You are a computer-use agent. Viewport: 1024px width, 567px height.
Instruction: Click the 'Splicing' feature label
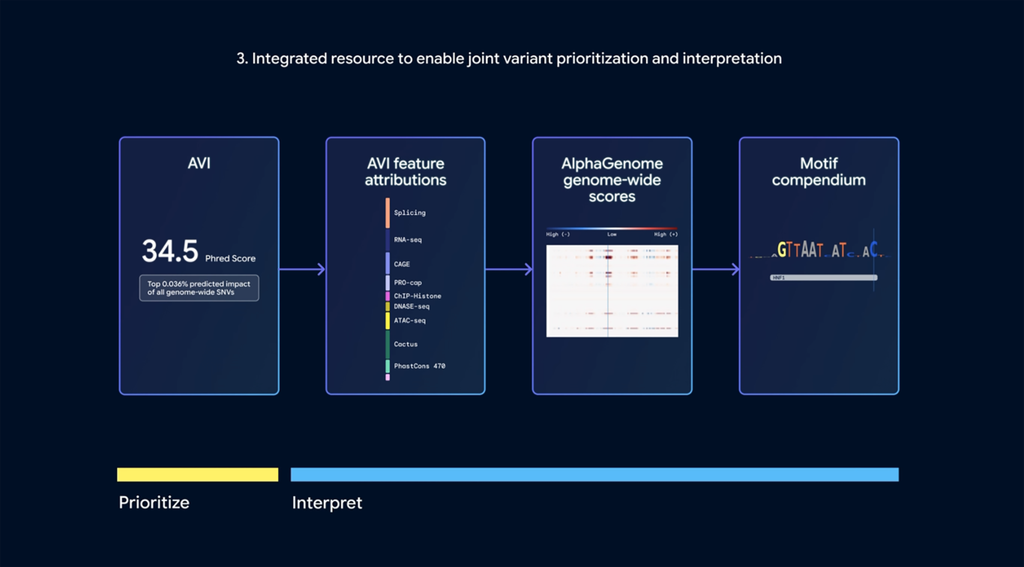click(409, 213)
